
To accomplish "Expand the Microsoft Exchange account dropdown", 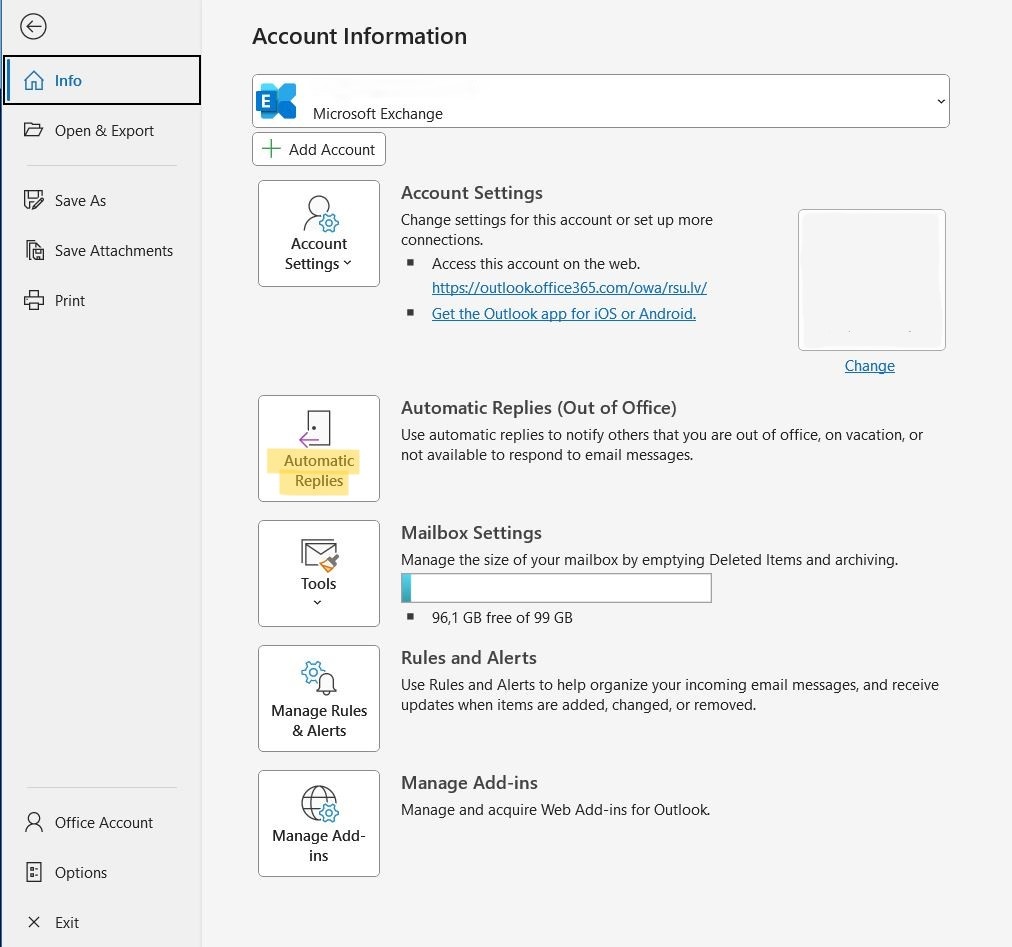I will (x=941, y=101).
